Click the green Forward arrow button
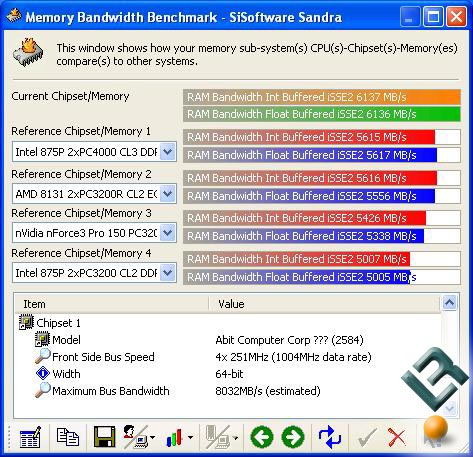The height and width of the screenshot is (457, 473). point(293,437)
